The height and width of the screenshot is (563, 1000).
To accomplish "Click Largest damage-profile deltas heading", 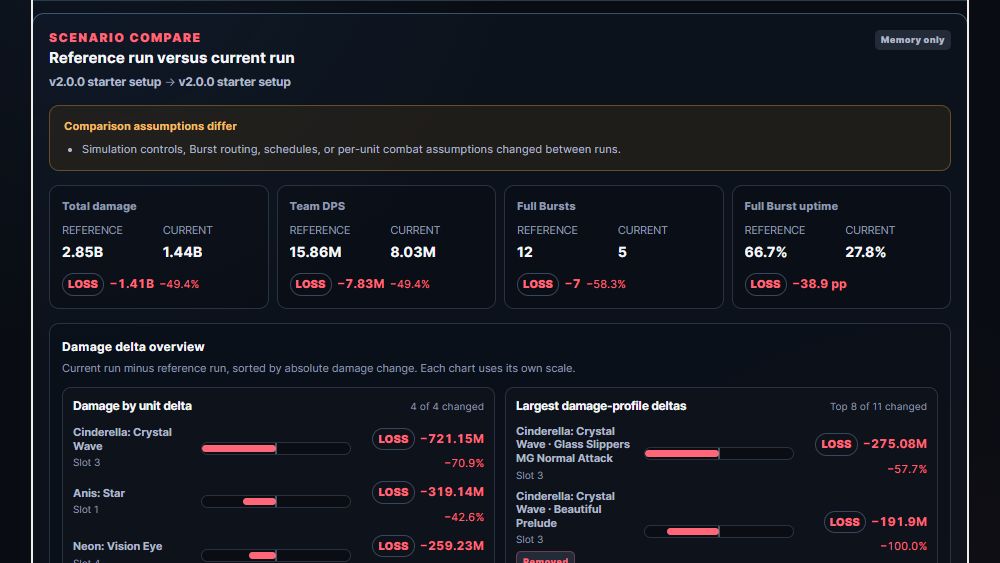I will click(601, 406).
